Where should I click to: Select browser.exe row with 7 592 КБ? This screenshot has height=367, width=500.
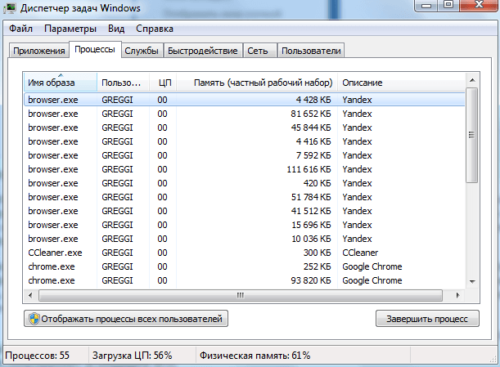[245, 155]
